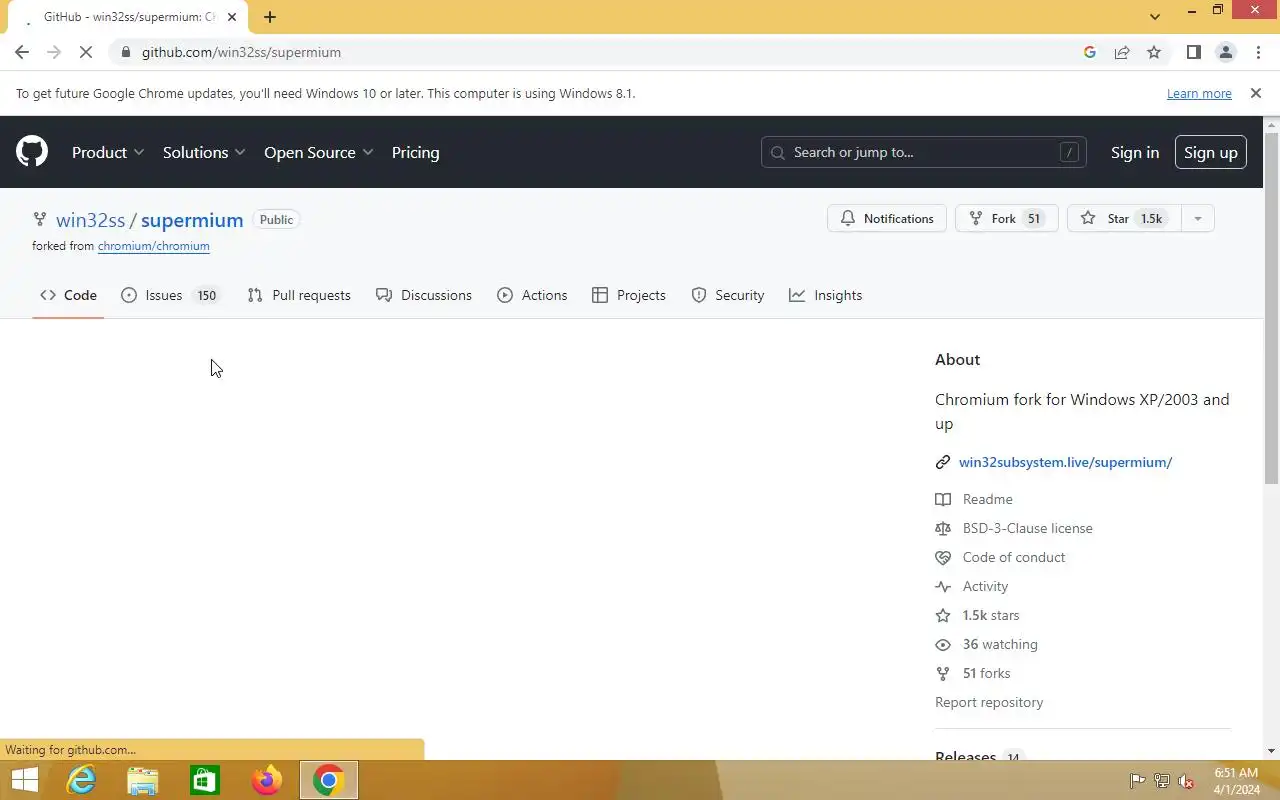Star the supermium repository

click(x=1124, y=219)
